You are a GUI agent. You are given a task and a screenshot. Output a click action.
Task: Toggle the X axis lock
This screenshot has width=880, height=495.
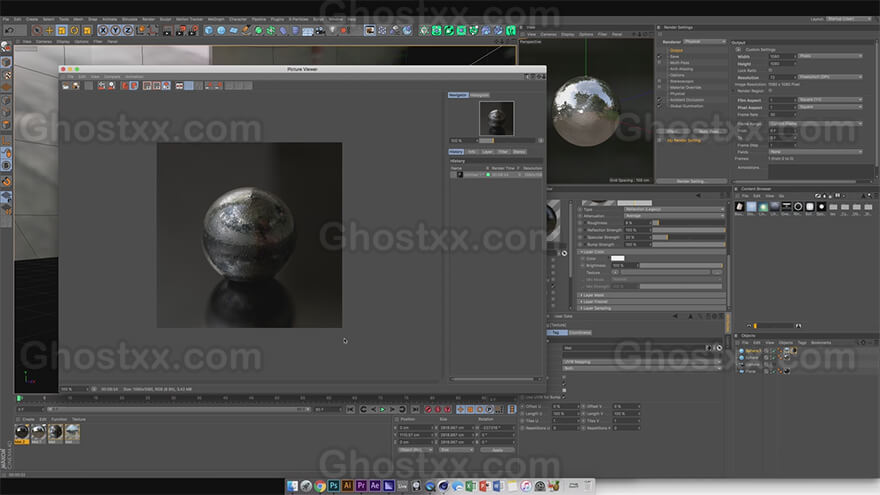(103, 30)
